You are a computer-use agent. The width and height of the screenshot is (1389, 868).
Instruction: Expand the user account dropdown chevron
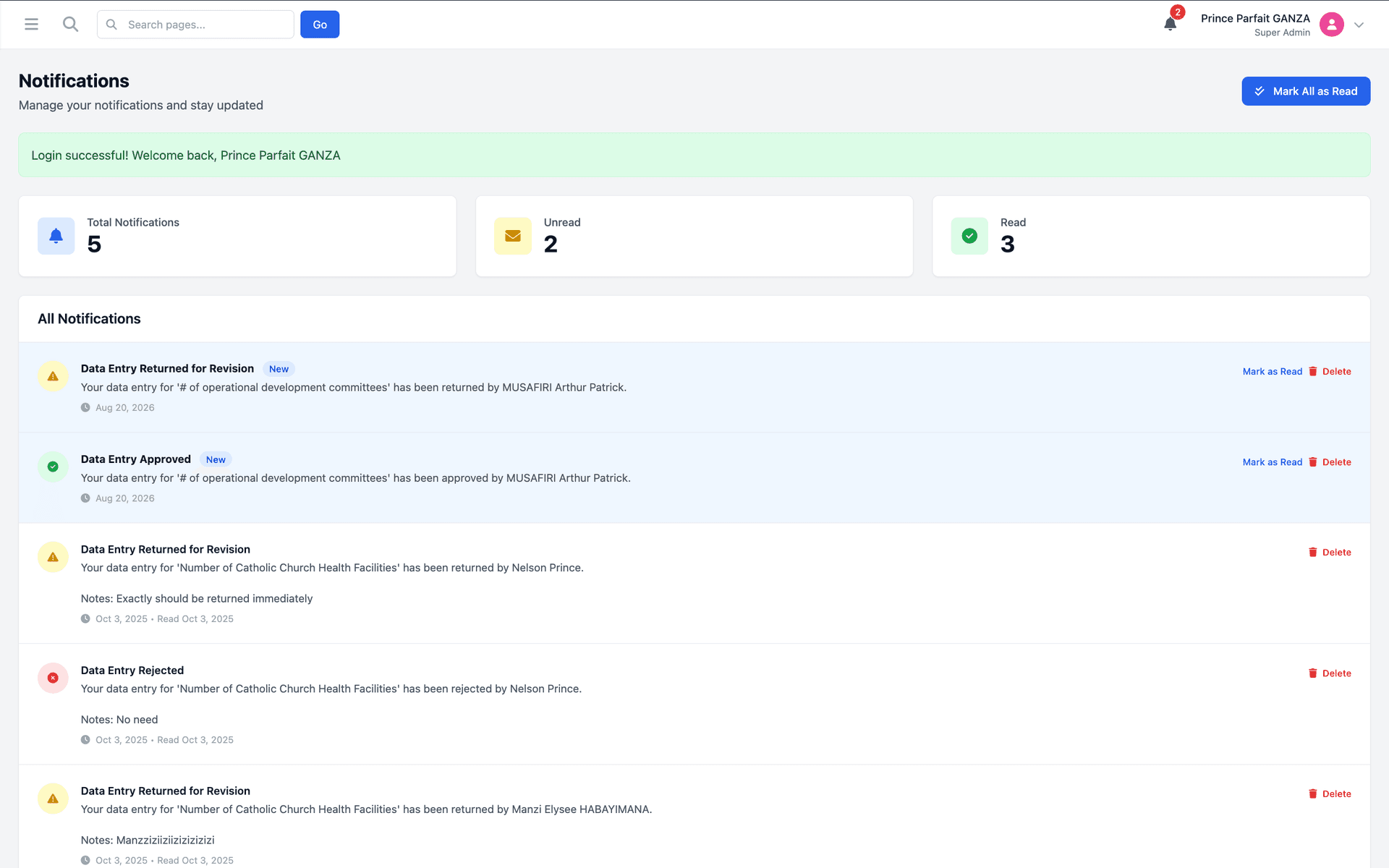click(x=1359, y=25)
